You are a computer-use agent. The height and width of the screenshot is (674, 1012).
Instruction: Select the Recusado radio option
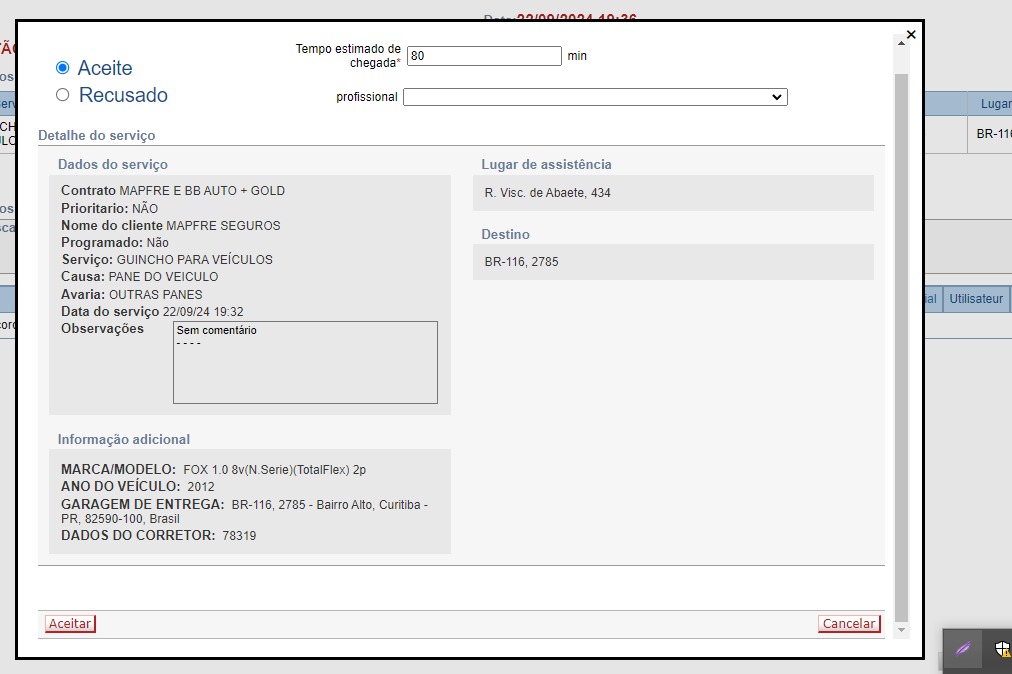(63, 95)
